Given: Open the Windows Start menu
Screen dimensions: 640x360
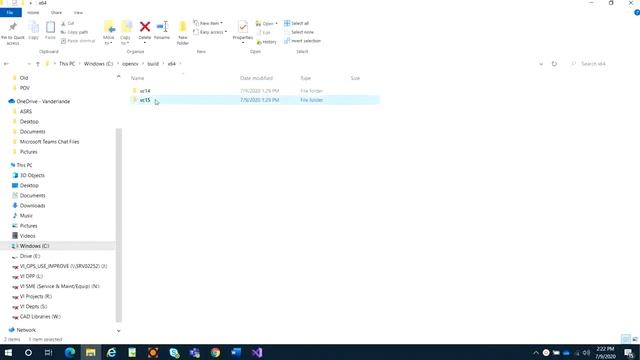Looking at the screenshot, I should (x=8, y=352).
